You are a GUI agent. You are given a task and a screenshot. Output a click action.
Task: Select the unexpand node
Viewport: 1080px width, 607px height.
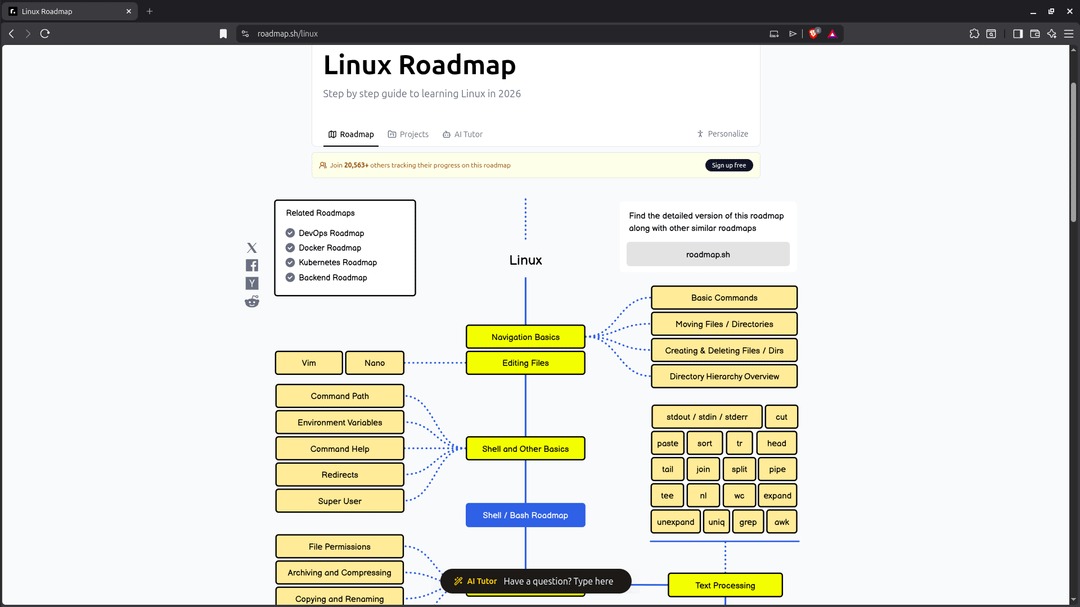676,522
